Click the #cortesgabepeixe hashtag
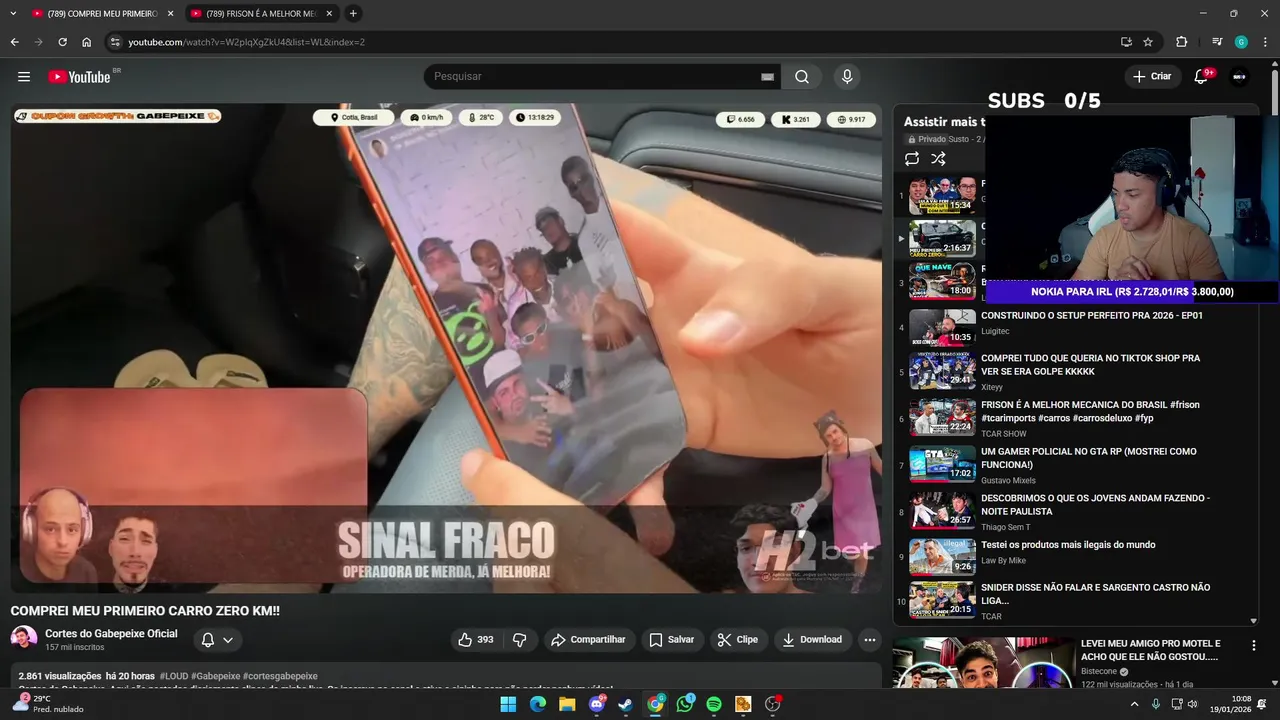The height and width of the screenshot is (720, 1280). point(280,677)
